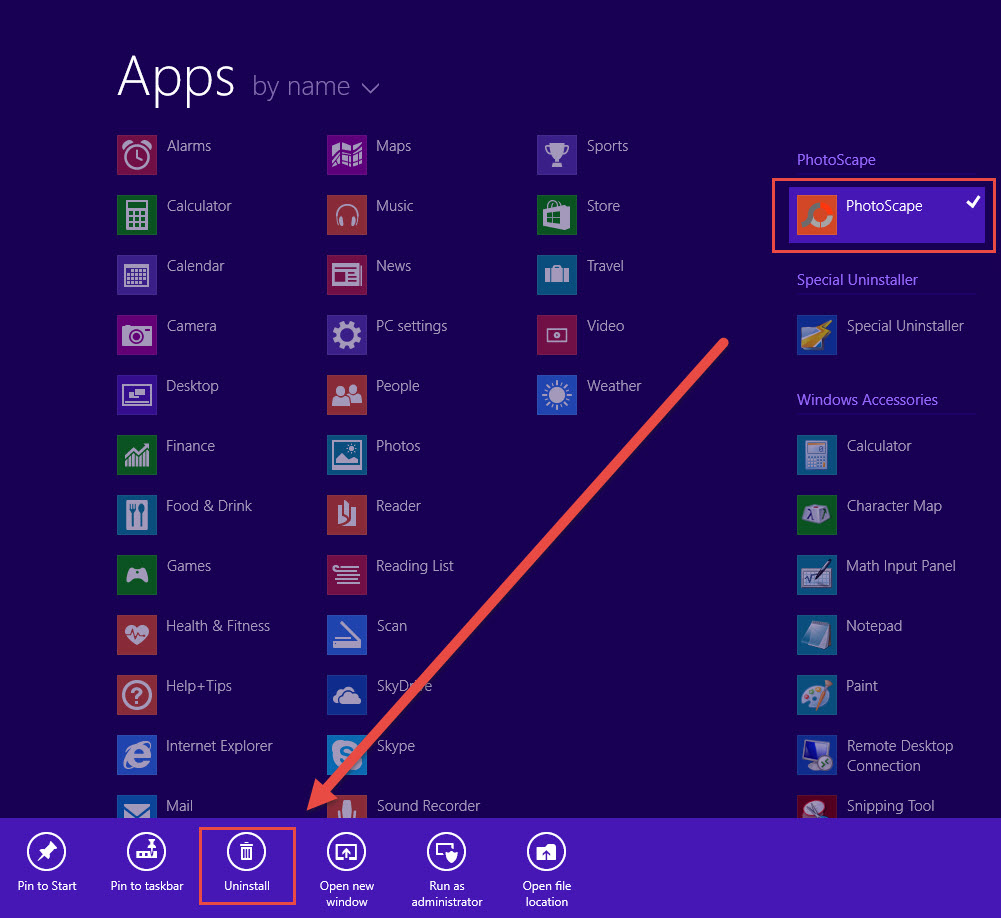Image resolution: width=1001 pixels, height=918 pixels.
Task: Open the Games controller icon
Action: pos(137,575)
